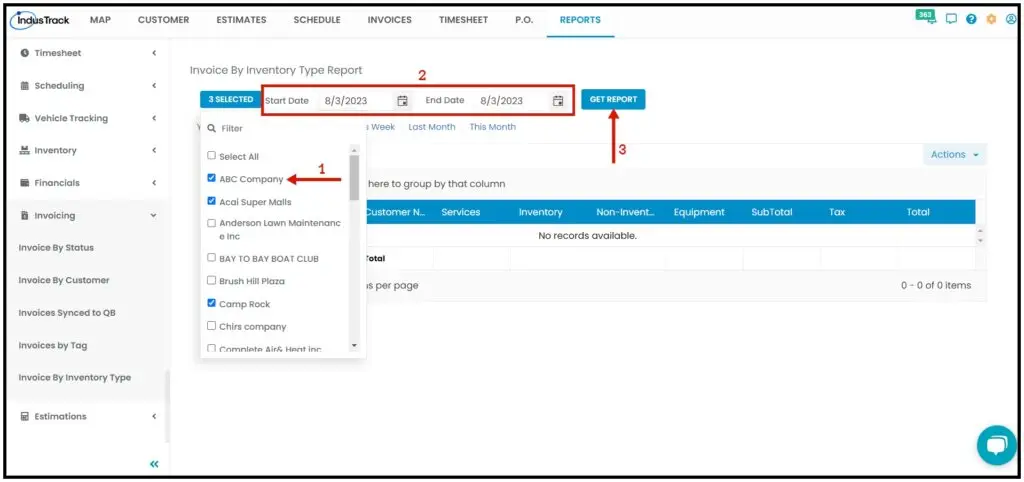Open the user profile icon

click(x=1011, y=20)
